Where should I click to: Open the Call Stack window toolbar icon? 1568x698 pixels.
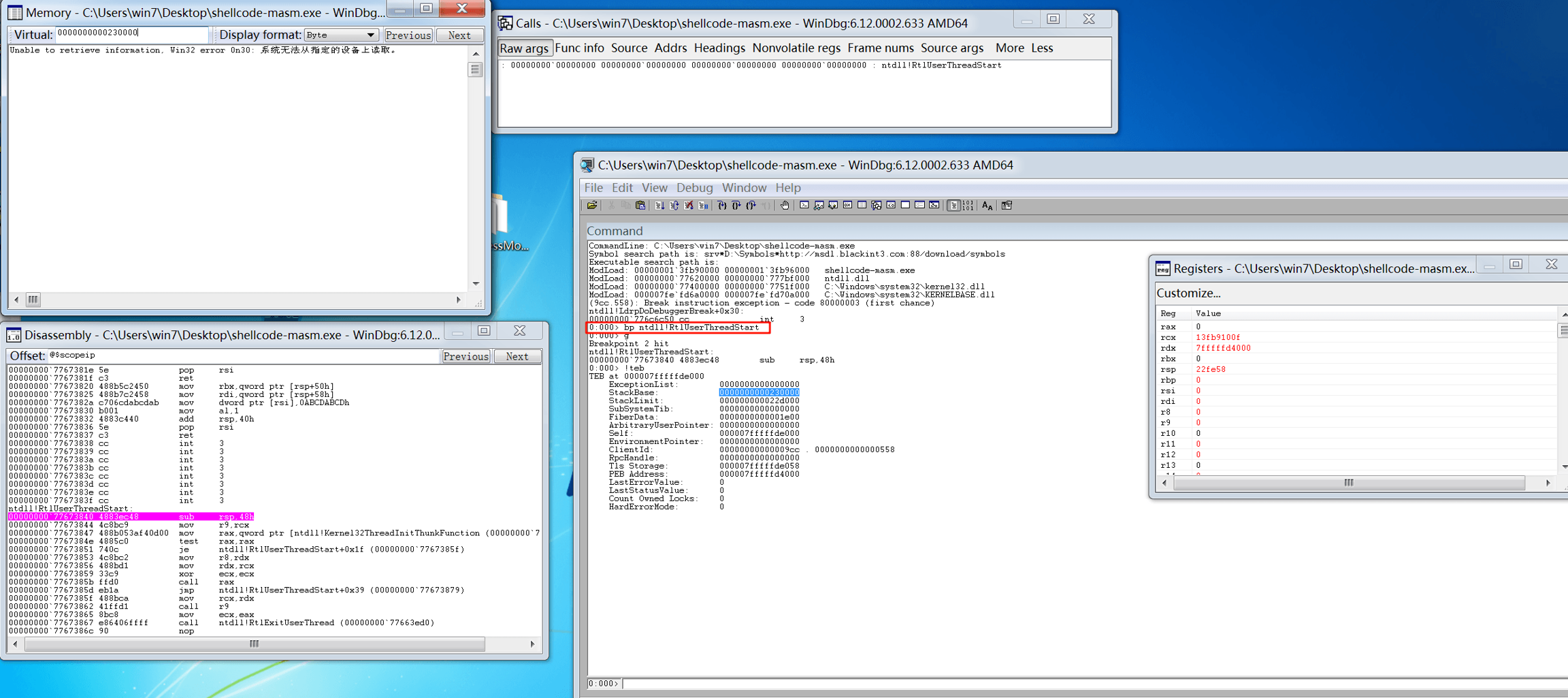pyautogui.click(x=877, y=206)
